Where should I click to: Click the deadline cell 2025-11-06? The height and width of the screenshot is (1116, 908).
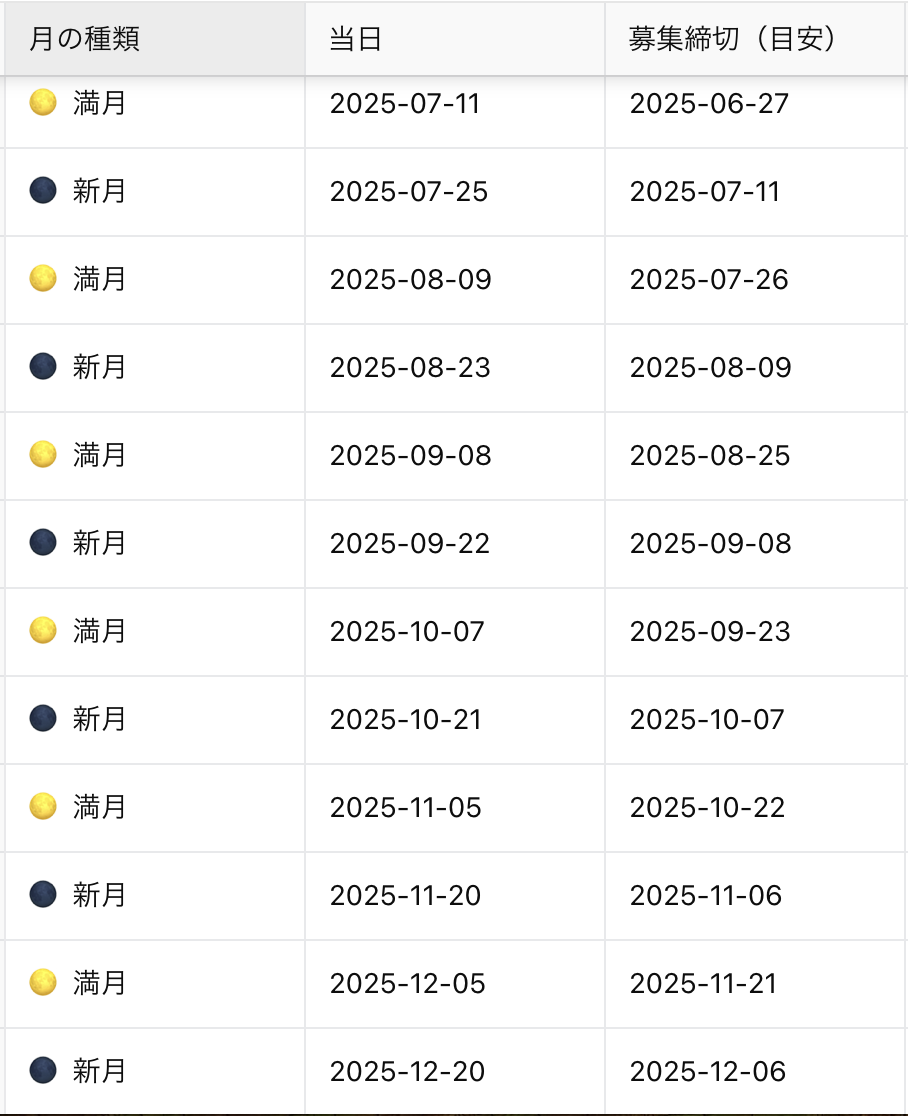coord(755,895)
